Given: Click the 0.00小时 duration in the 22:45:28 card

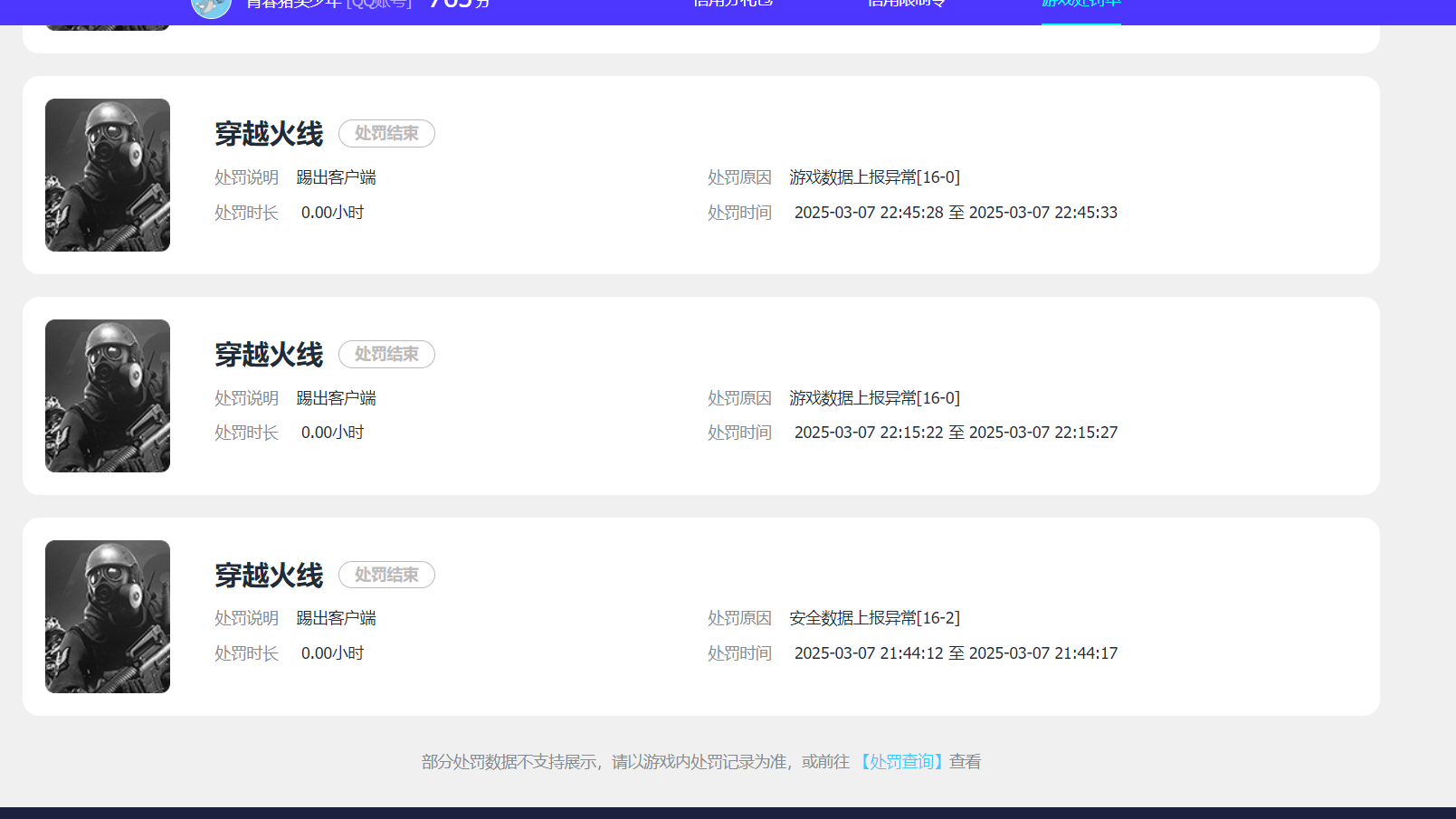Looking at the screenshot, I should click(x=332, y=213).
